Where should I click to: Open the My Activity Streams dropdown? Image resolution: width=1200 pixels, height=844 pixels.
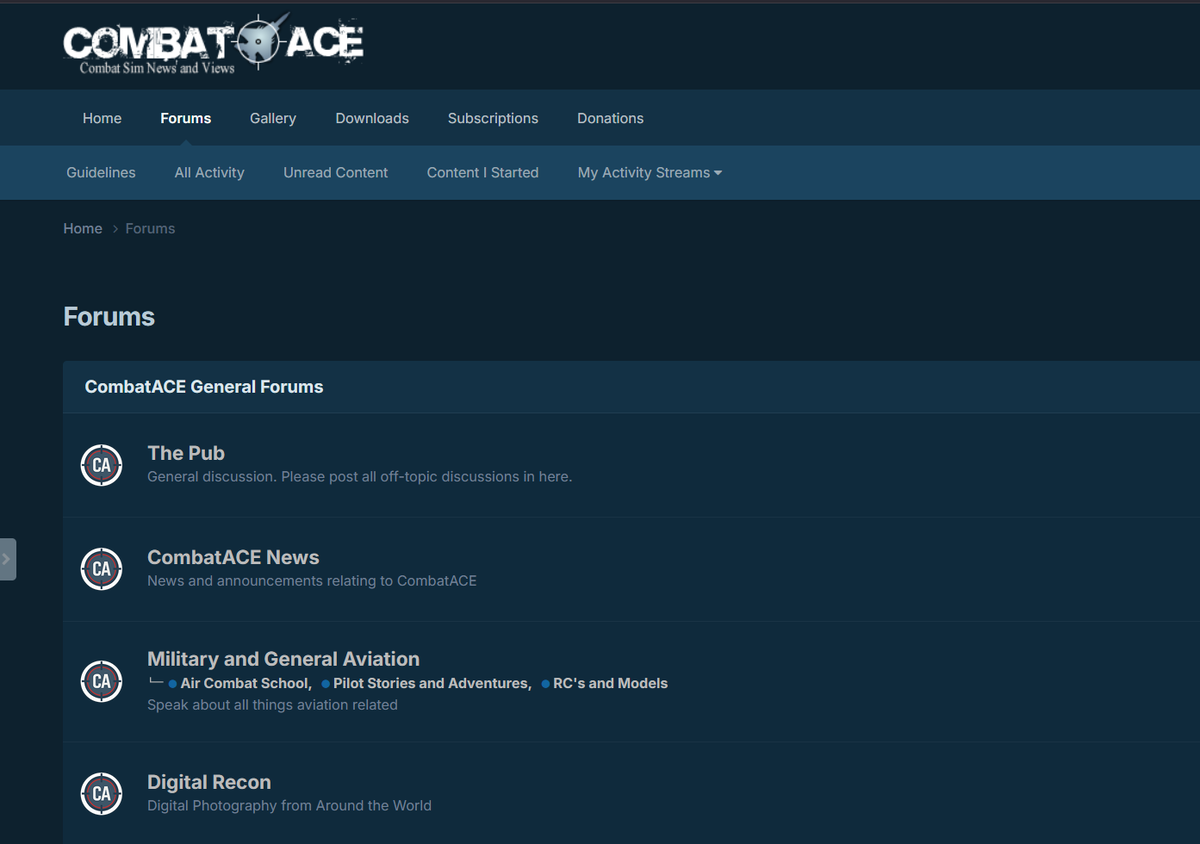(x=650, y=172)
